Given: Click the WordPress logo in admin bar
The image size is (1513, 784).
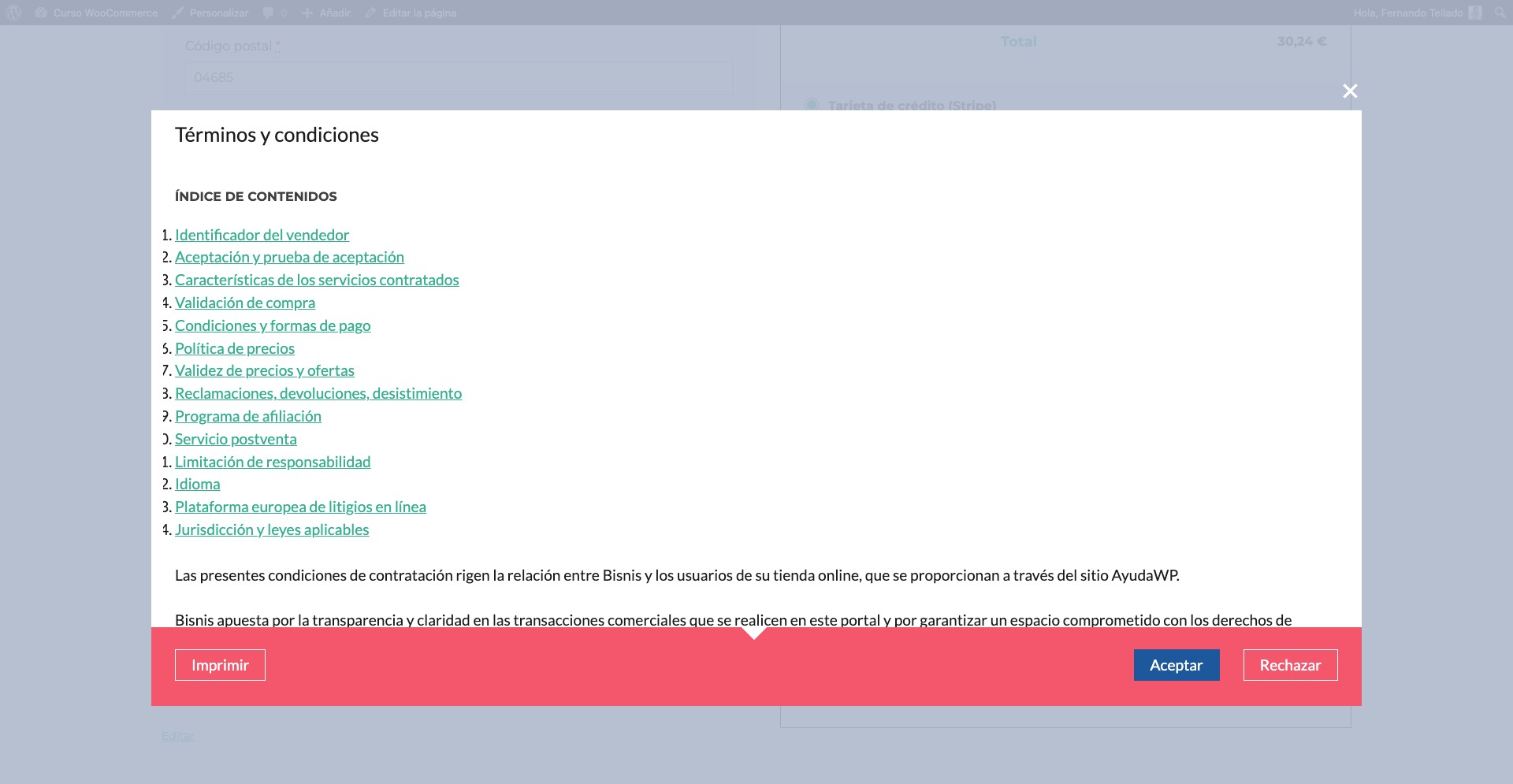Looking at the screenshot, I should pyautogui.click(x=13, y=13).
